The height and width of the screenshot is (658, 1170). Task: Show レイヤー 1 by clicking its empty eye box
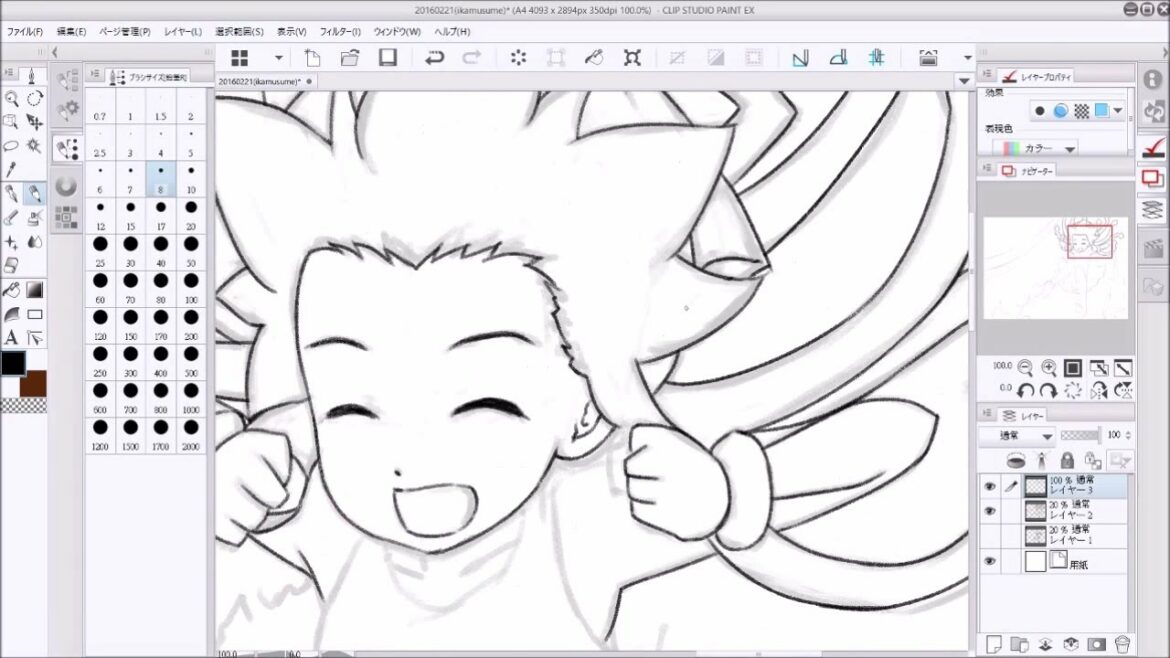990,535
